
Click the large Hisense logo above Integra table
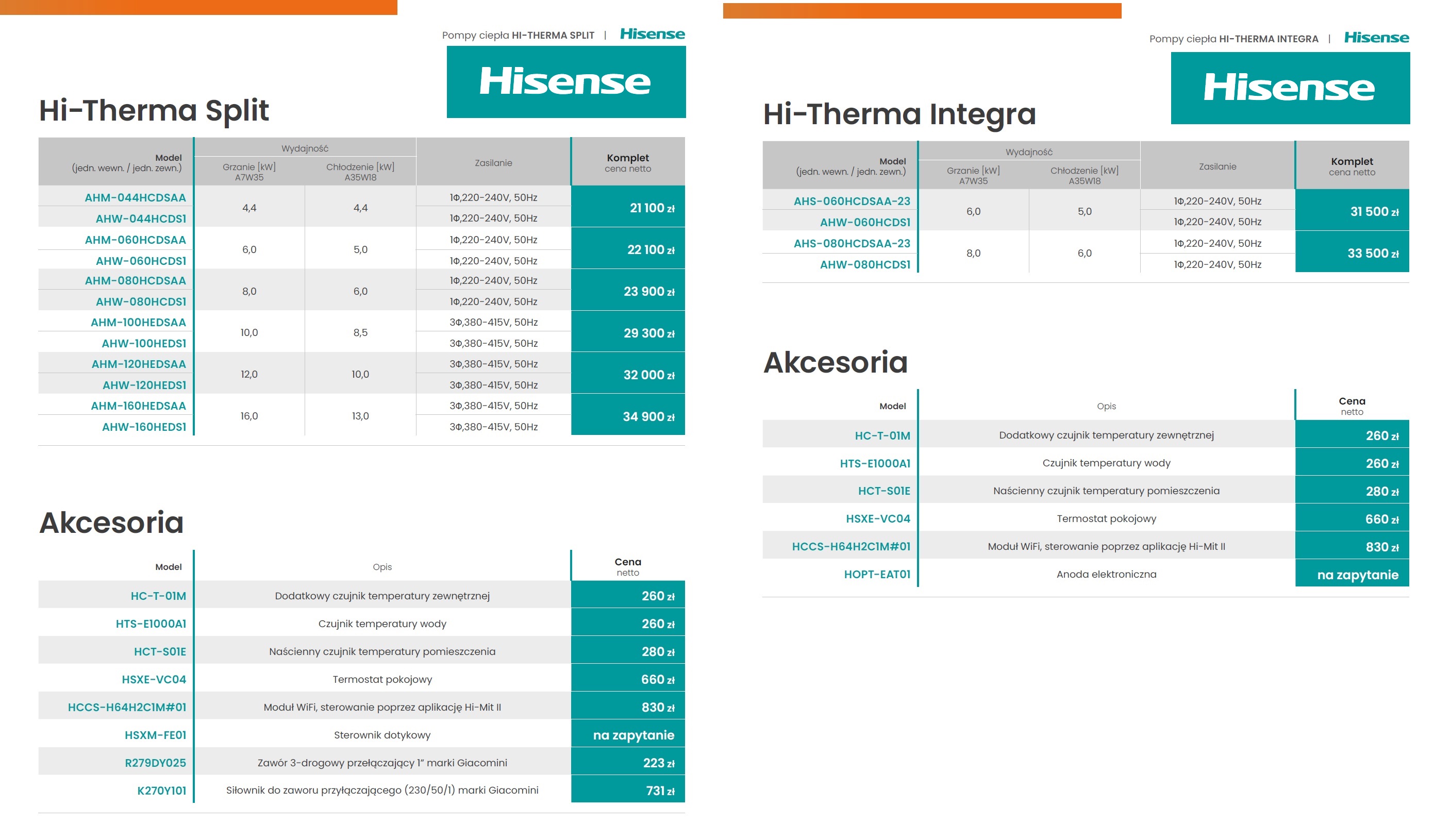(1290, 88)
